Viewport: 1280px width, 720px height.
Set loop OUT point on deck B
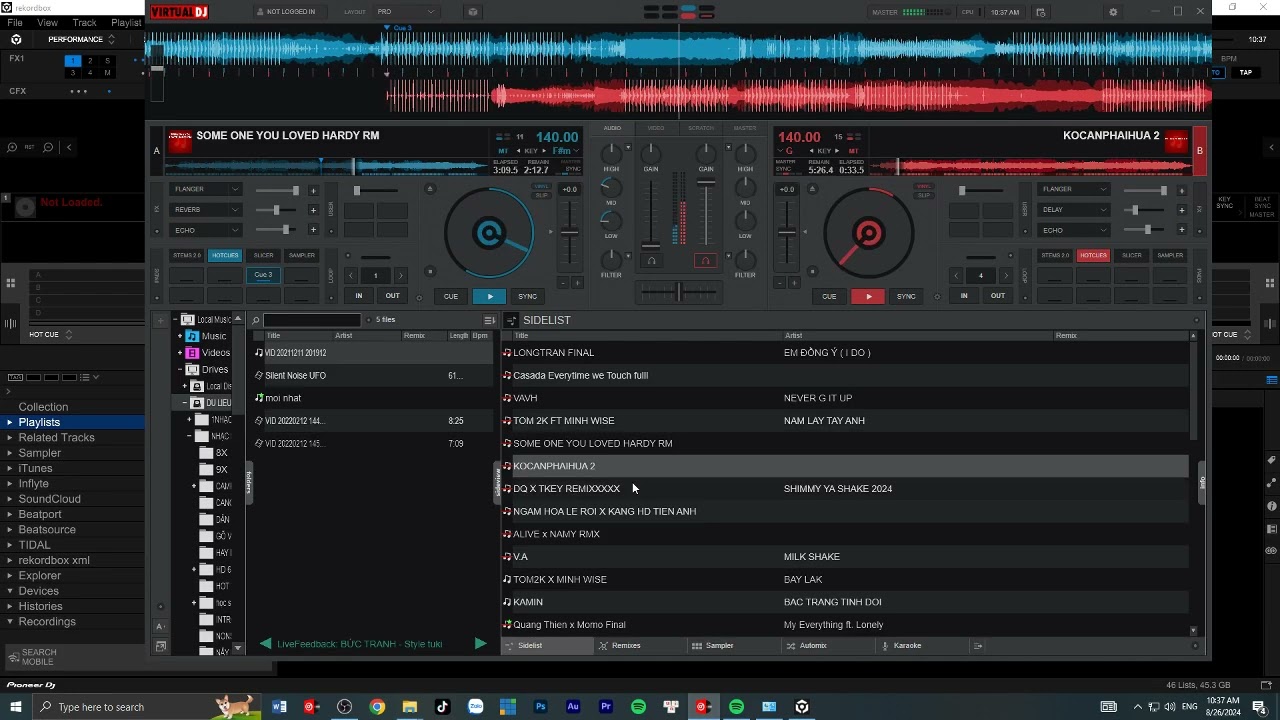(x=998, y=295)
